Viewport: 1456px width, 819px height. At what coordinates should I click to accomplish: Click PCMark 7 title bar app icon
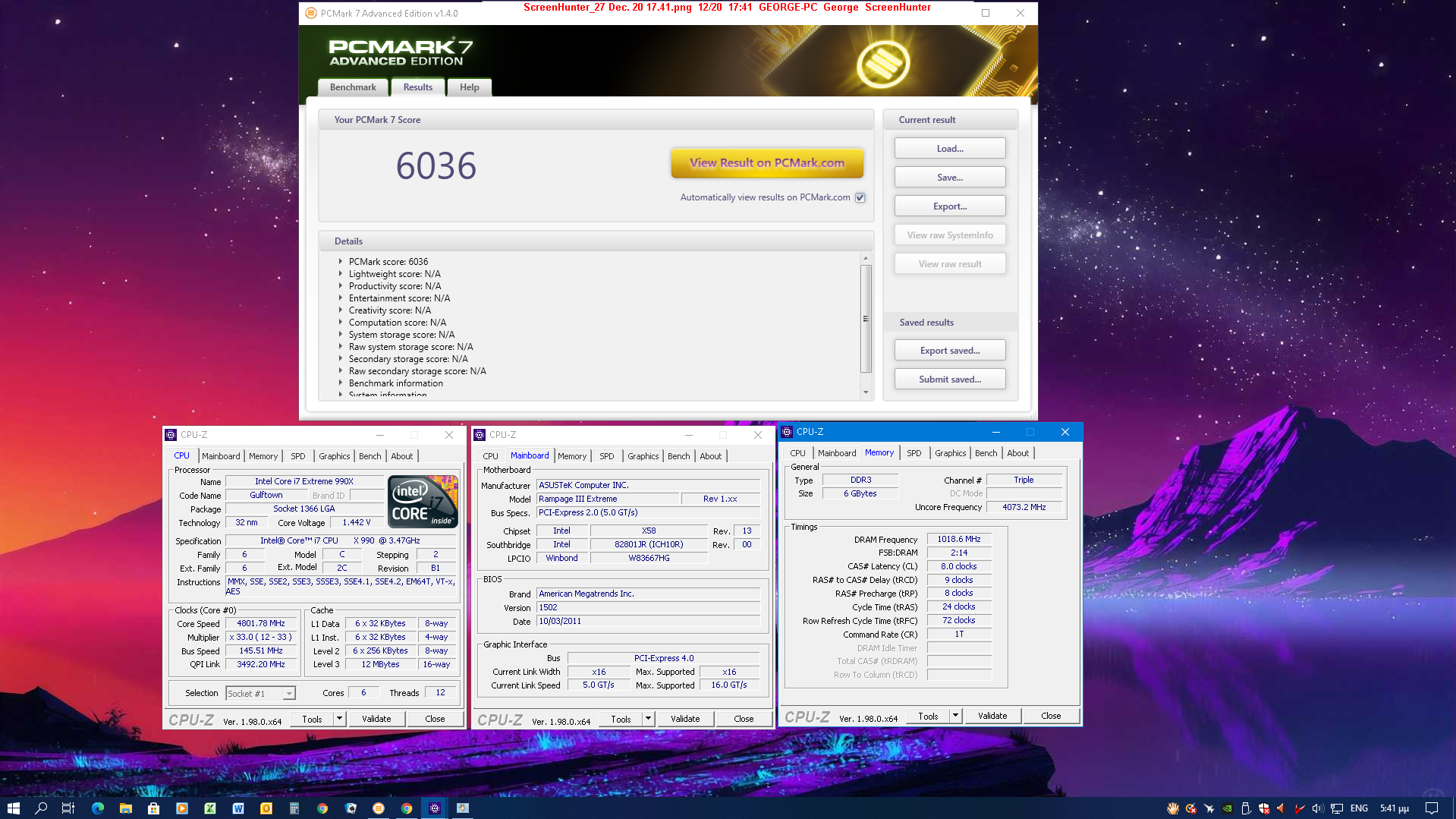click(310, 13)
